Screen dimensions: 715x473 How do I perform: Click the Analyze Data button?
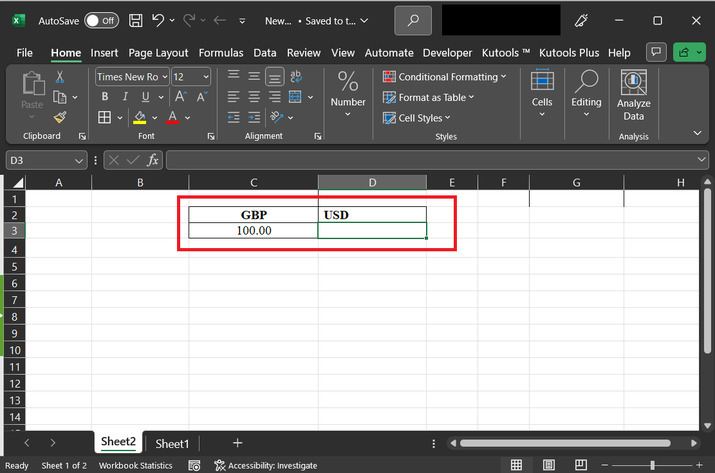tap(633, 96)
